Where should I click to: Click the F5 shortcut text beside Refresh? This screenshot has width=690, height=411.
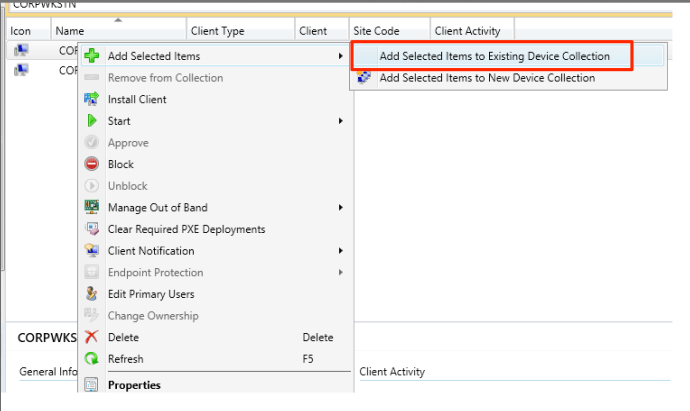pyautogui.click(x=308, y=359)
